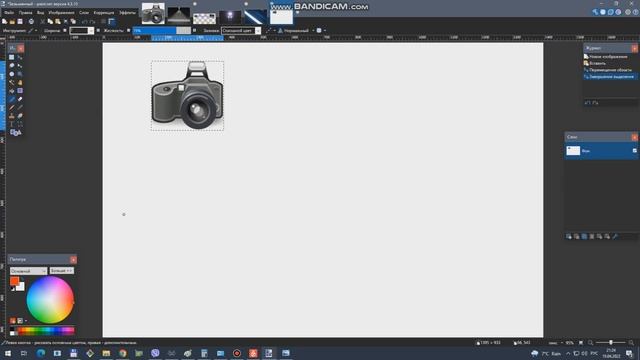Add a new layer in Слои panel
Image resolution: width=640 pixels, height=360 pixels.
coord(569,236)
